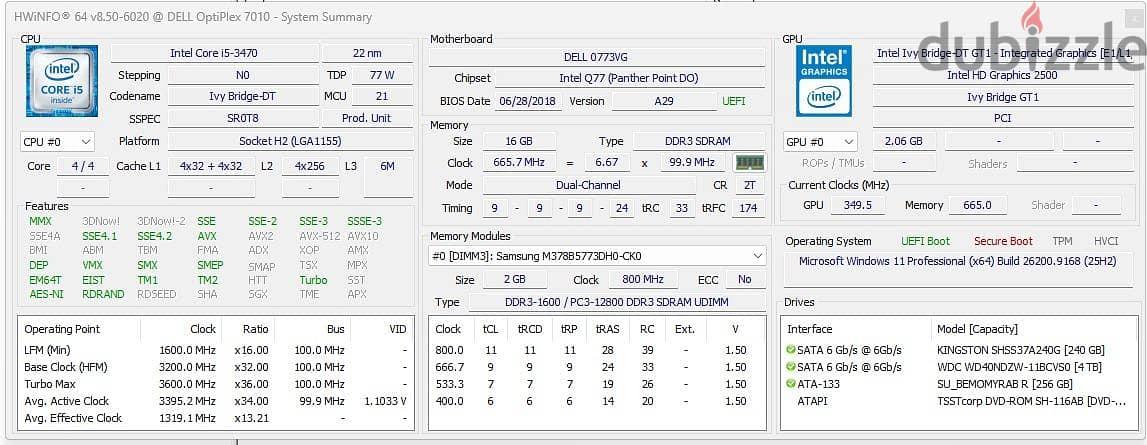Click the 77 W TDP value
Image resolution: width=1147 pixels, height=445 pixels.
[x=381, y=75]
